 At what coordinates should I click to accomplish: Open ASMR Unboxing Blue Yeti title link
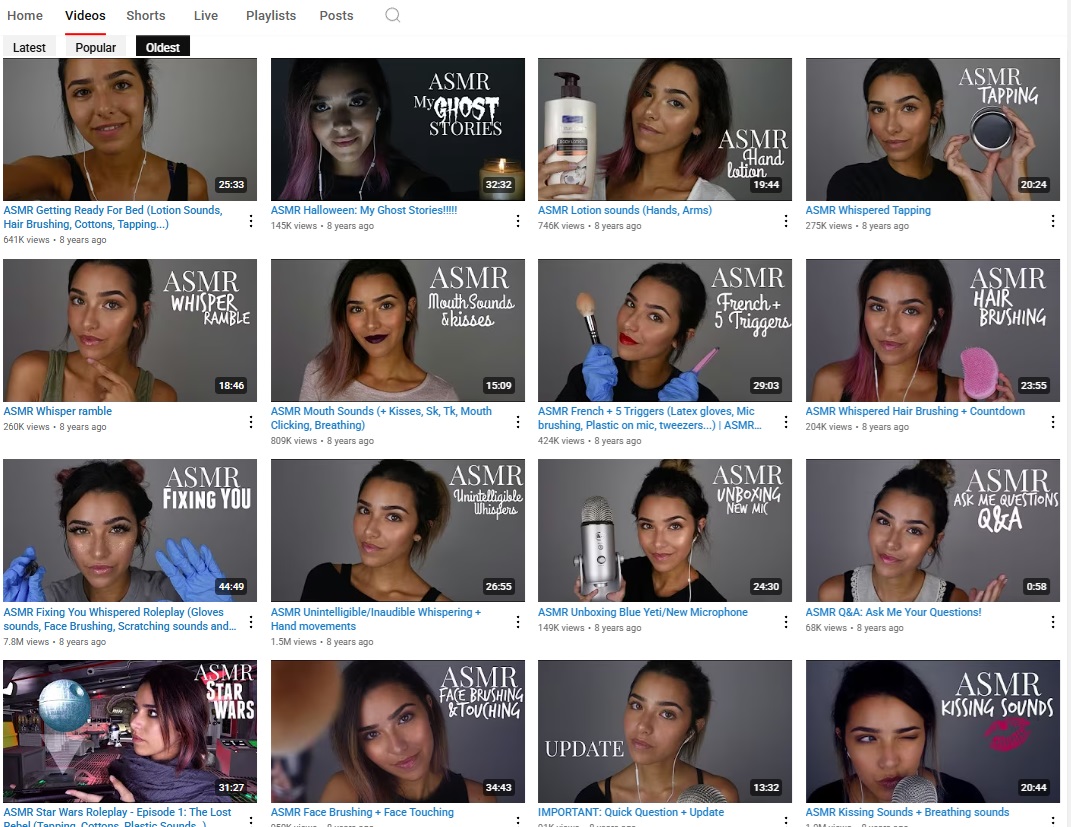pyautogui.click(x=643, y=612)
